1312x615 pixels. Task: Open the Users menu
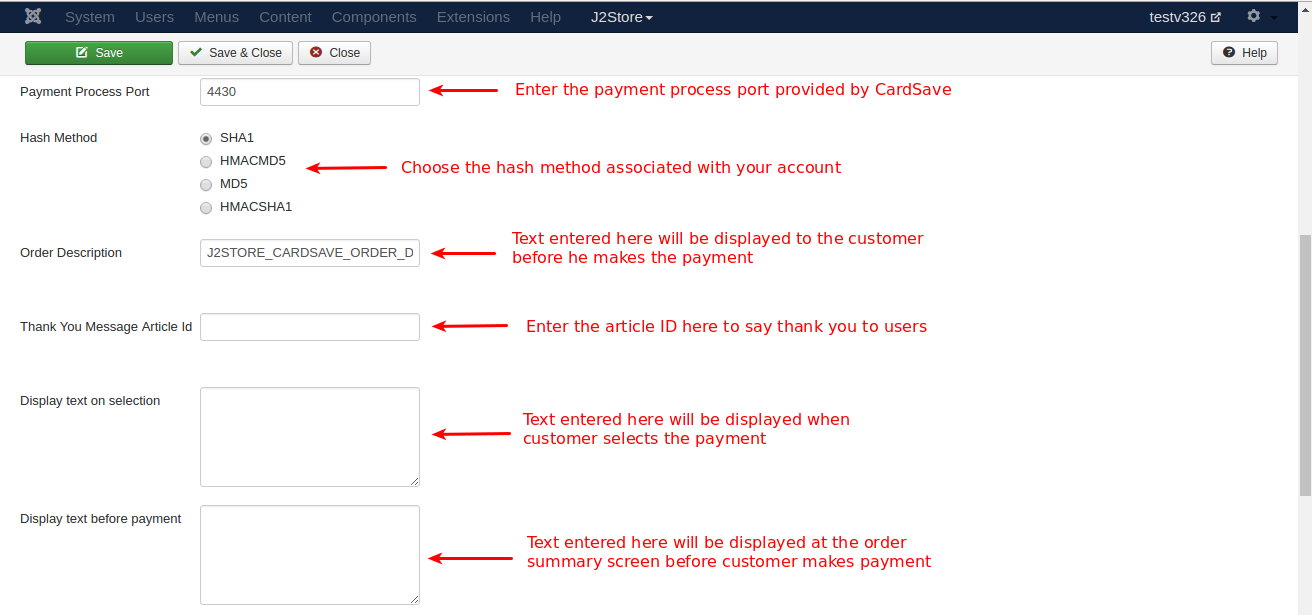tap(154, 17)
